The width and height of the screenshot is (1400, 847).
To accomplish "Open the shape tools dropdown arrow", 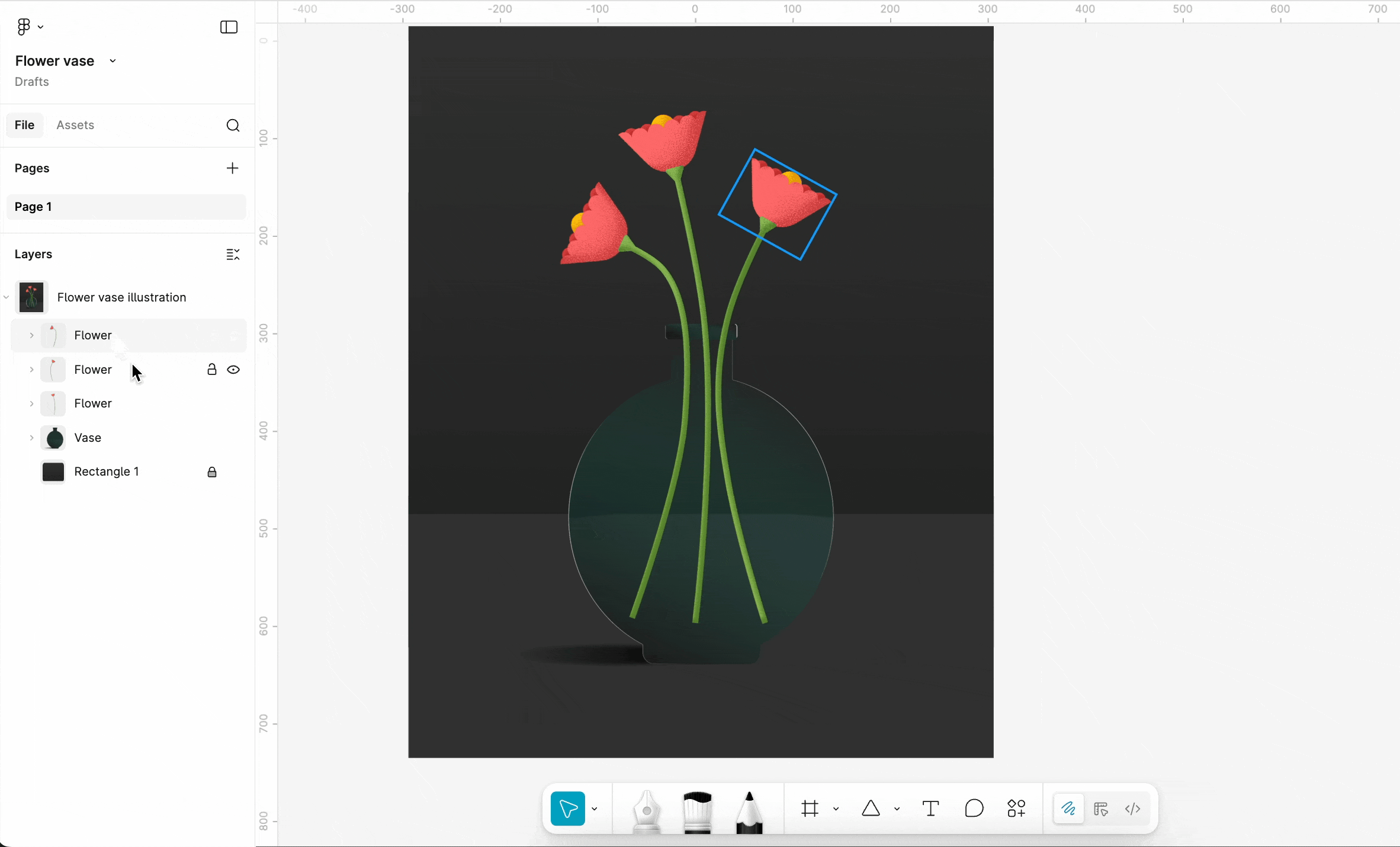I will tap(897, 809).
